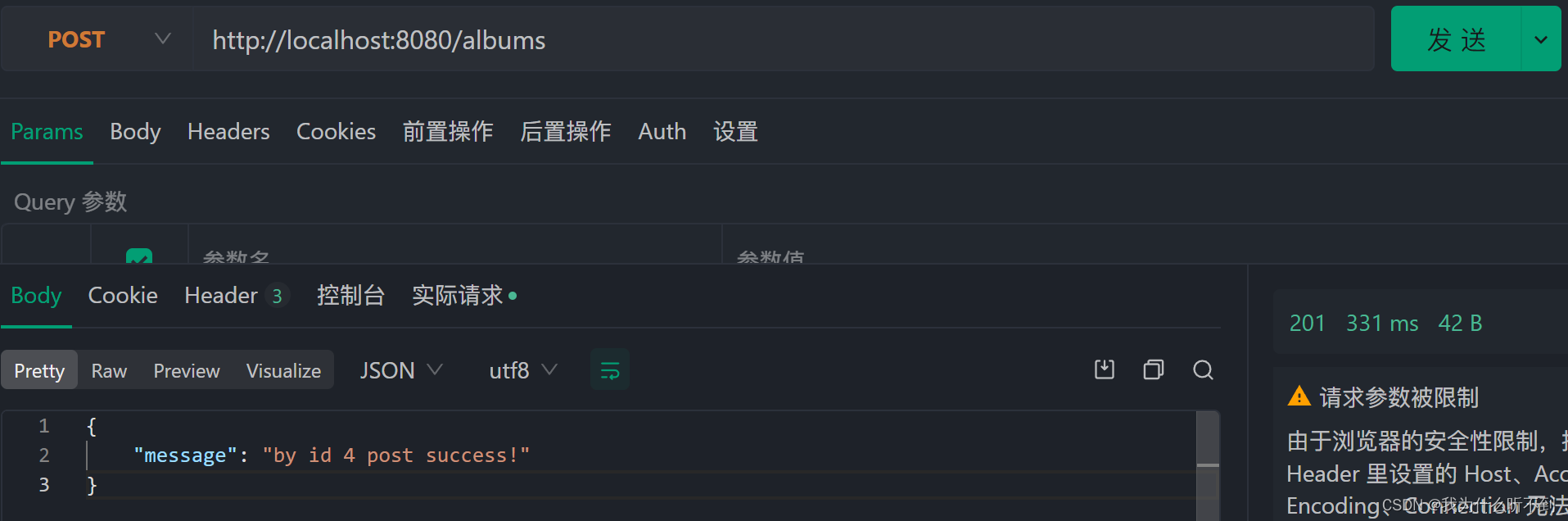Search within the response body
The width and height of the screenshot is (1568, 521).
click(x=1203, y=369)
